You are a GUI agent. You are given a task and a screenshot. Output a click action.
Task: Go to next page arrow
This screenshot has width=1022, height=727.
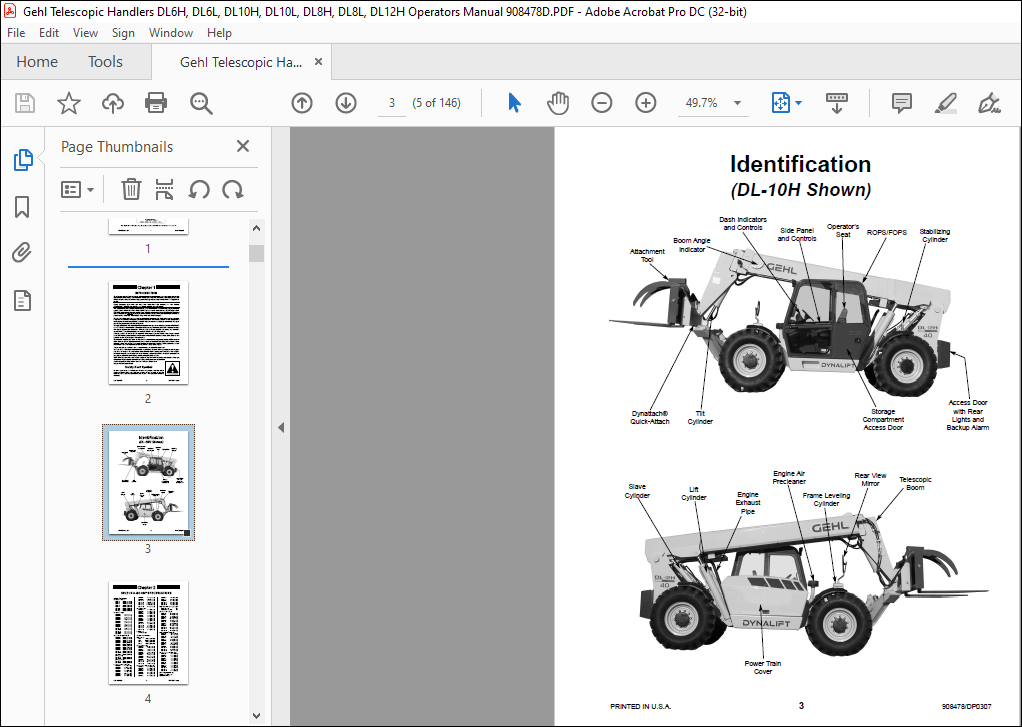[x=345, y=103]
